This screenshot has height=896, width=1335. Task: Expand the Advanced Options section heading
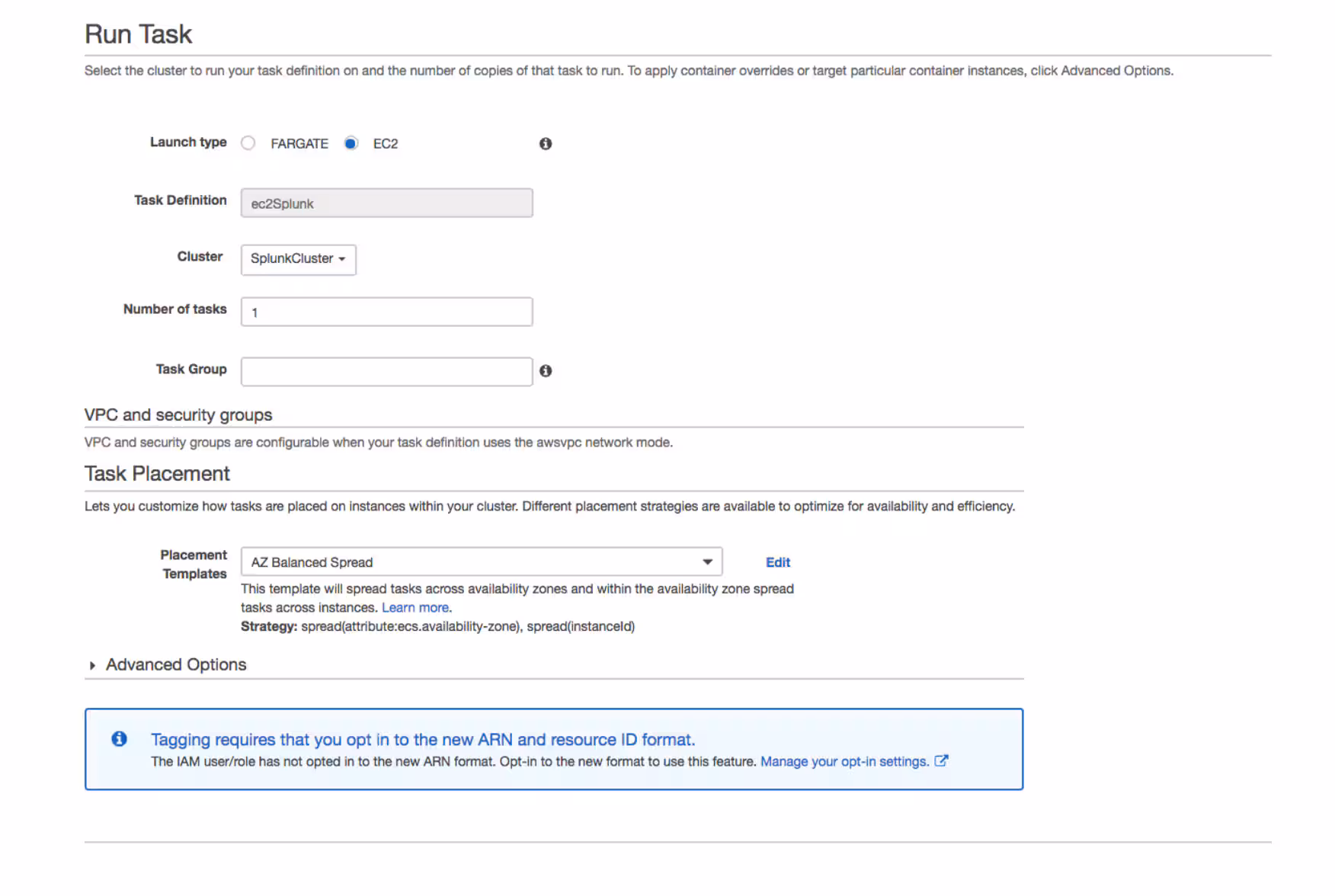click(176, 664)
